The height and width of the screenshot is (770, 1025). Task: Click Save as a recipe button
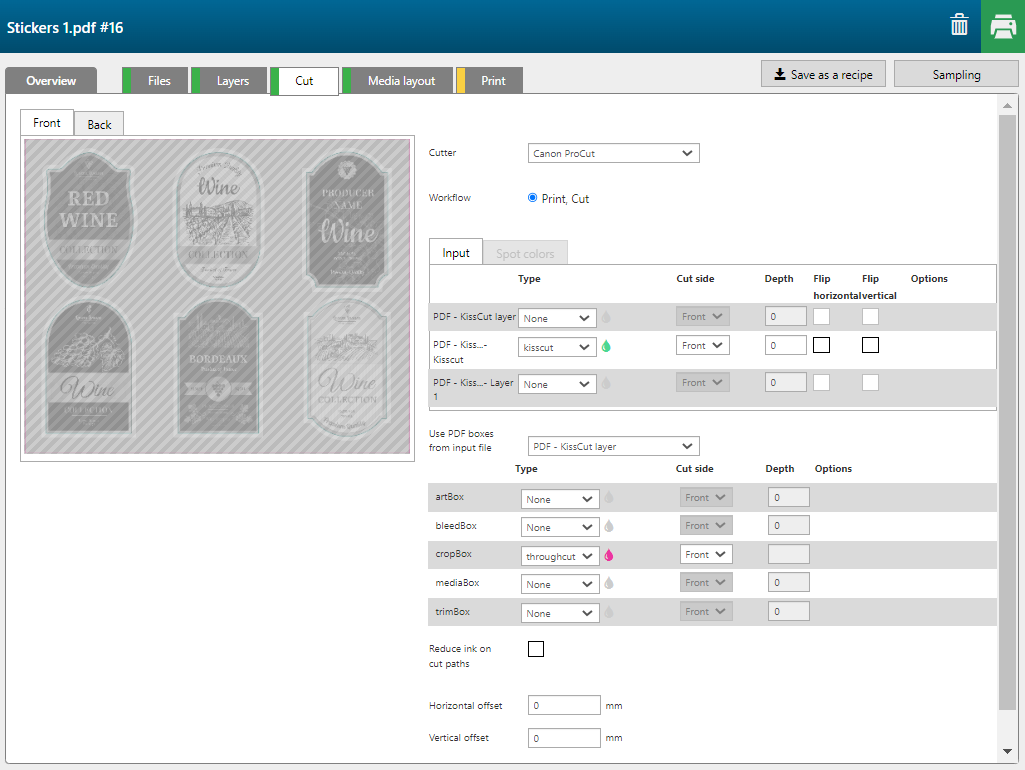click(822, 75)
